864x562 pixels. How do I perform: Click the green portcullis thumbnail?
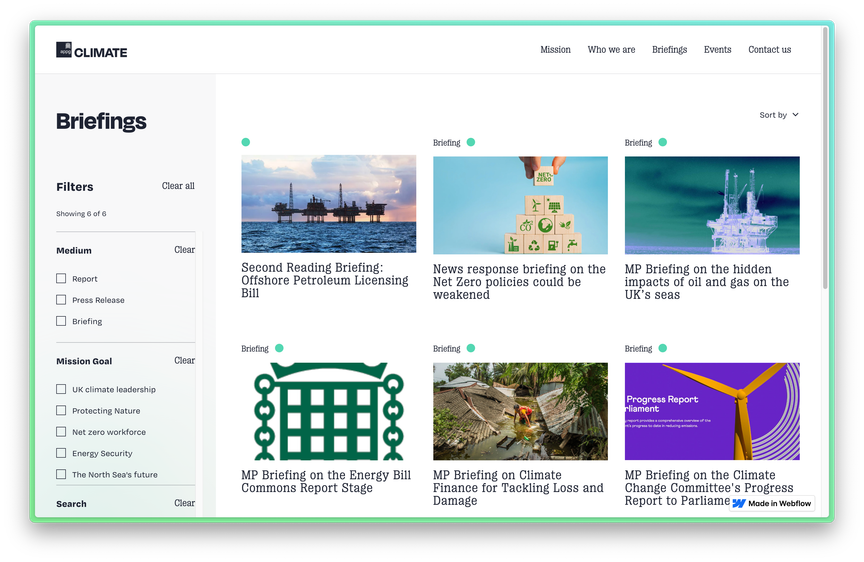point(328,411)
